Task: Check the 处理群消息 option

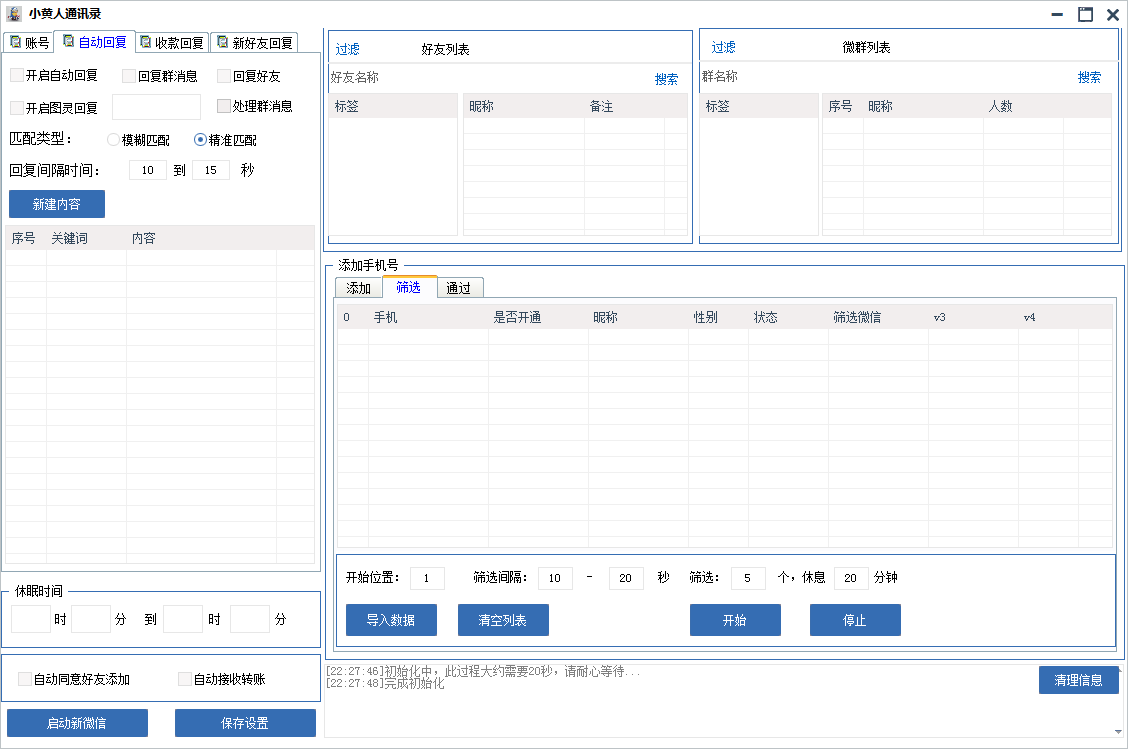Action: tap(224, 106)
